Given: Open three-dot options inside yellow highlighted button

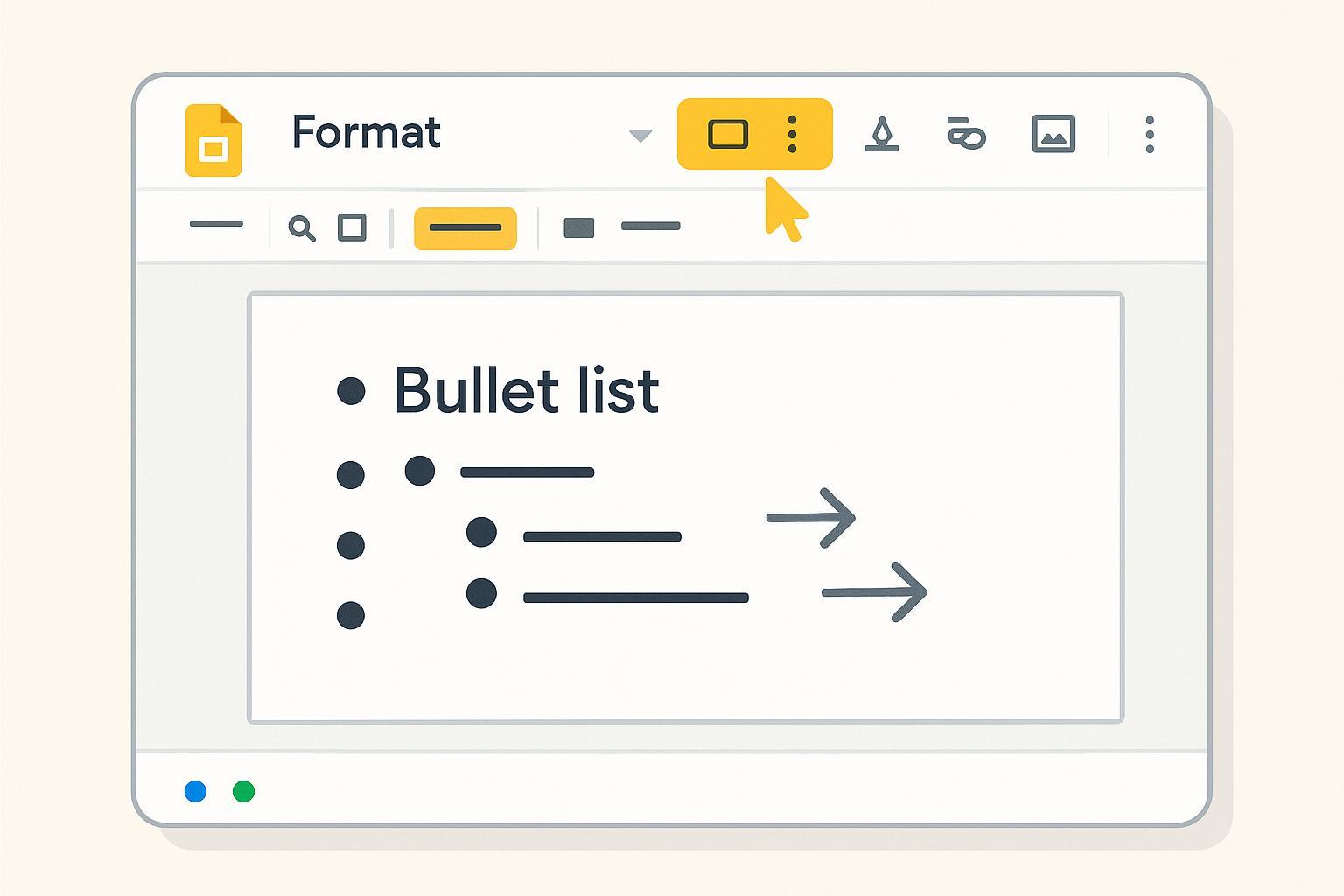Looking at the screenshot, I should pos(792,135).
